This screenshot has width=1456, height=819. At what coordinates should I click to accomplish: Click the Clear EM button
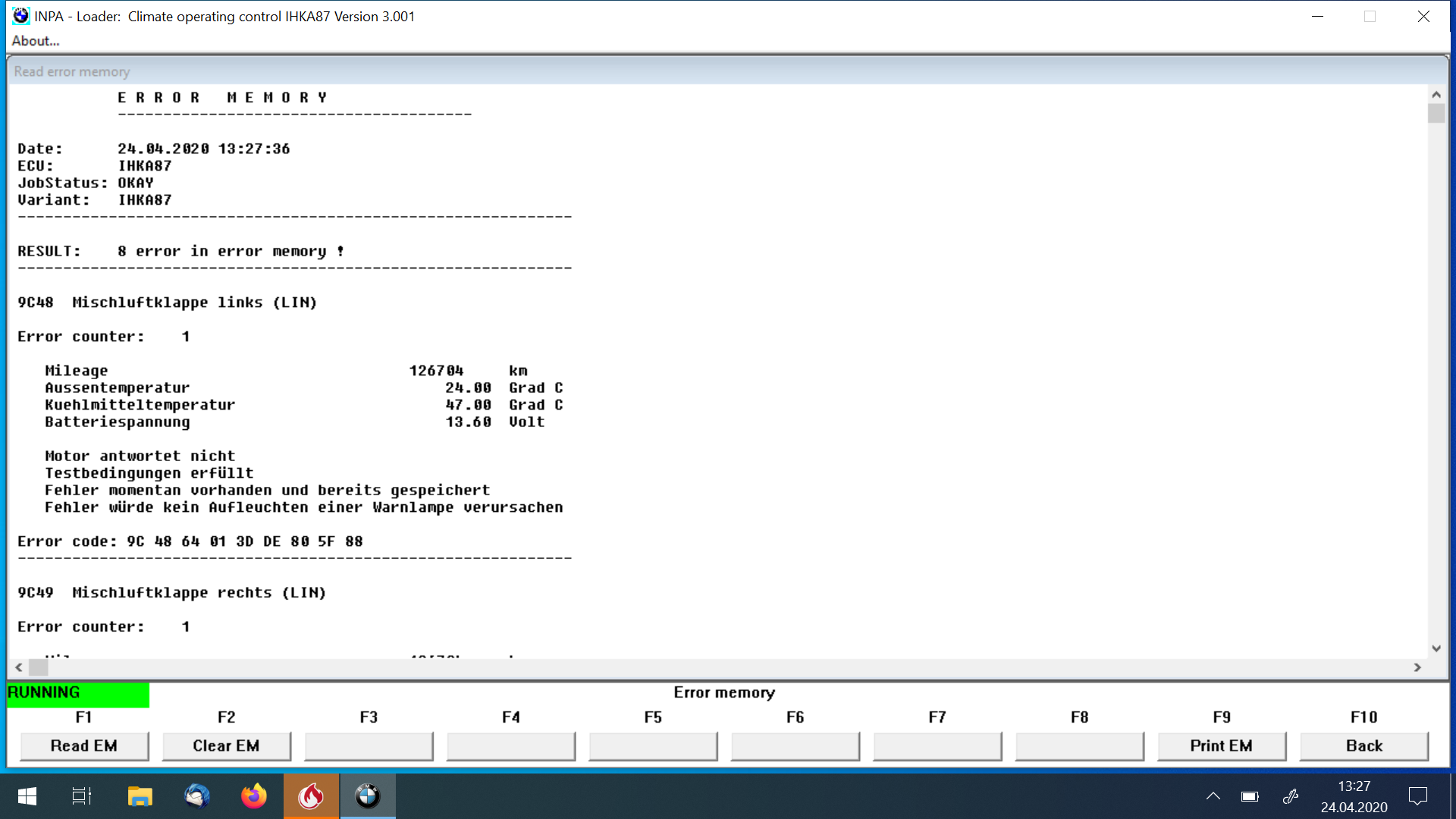(226, 746)
